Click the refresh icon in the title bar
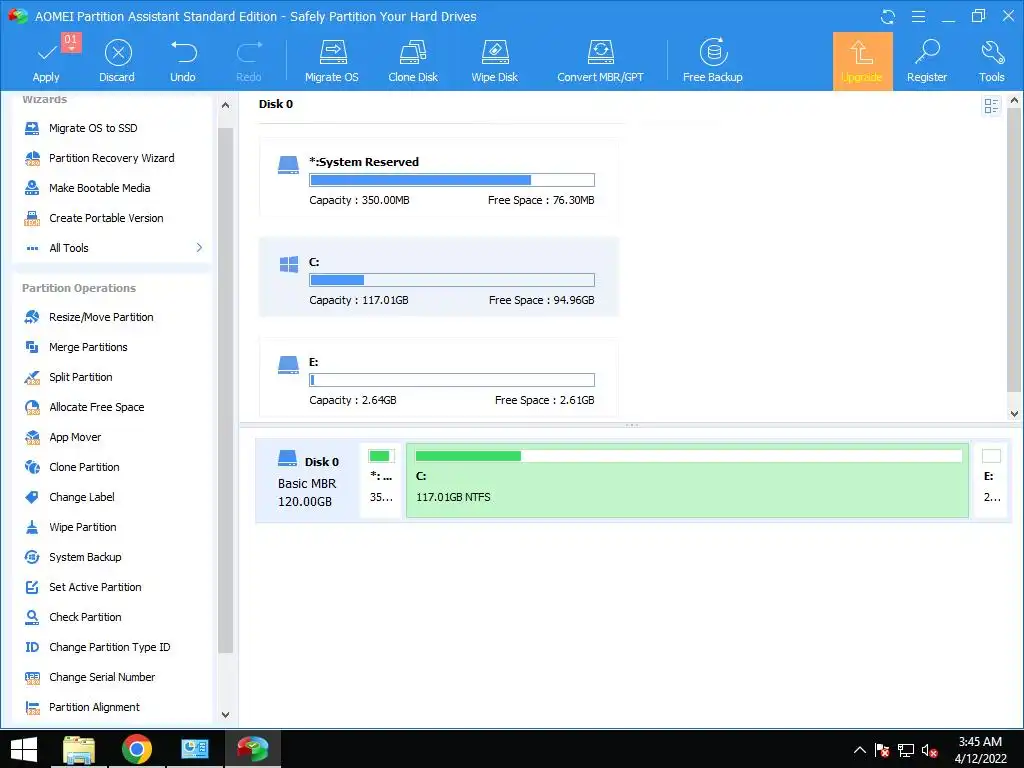The height and width of the screenshot is (768, 1024). tap(888, 16)
